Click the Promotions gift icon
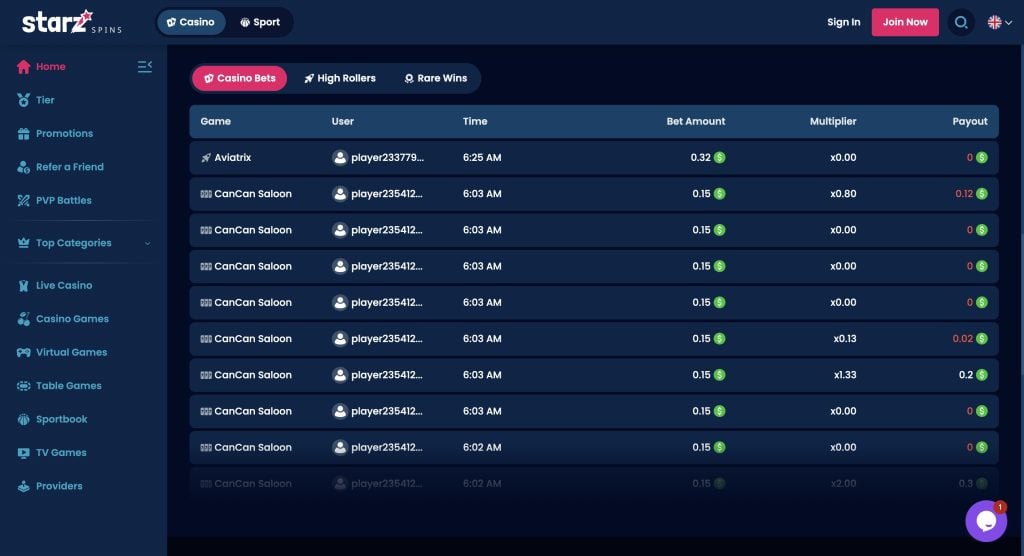Image resolution: width=1024 pixels, height=556 pixels. pyautogui.click(x=24, y=134)
